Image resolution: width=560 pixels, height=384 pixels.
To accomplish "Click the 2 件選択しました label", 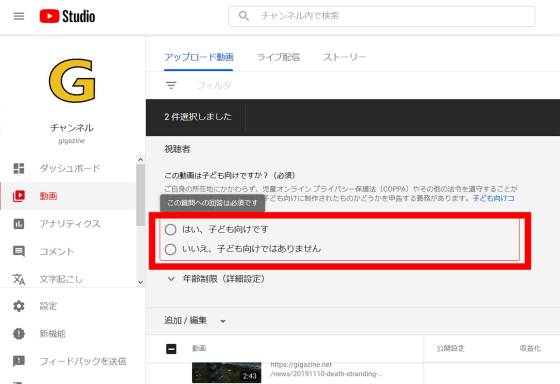I will 198,117.
